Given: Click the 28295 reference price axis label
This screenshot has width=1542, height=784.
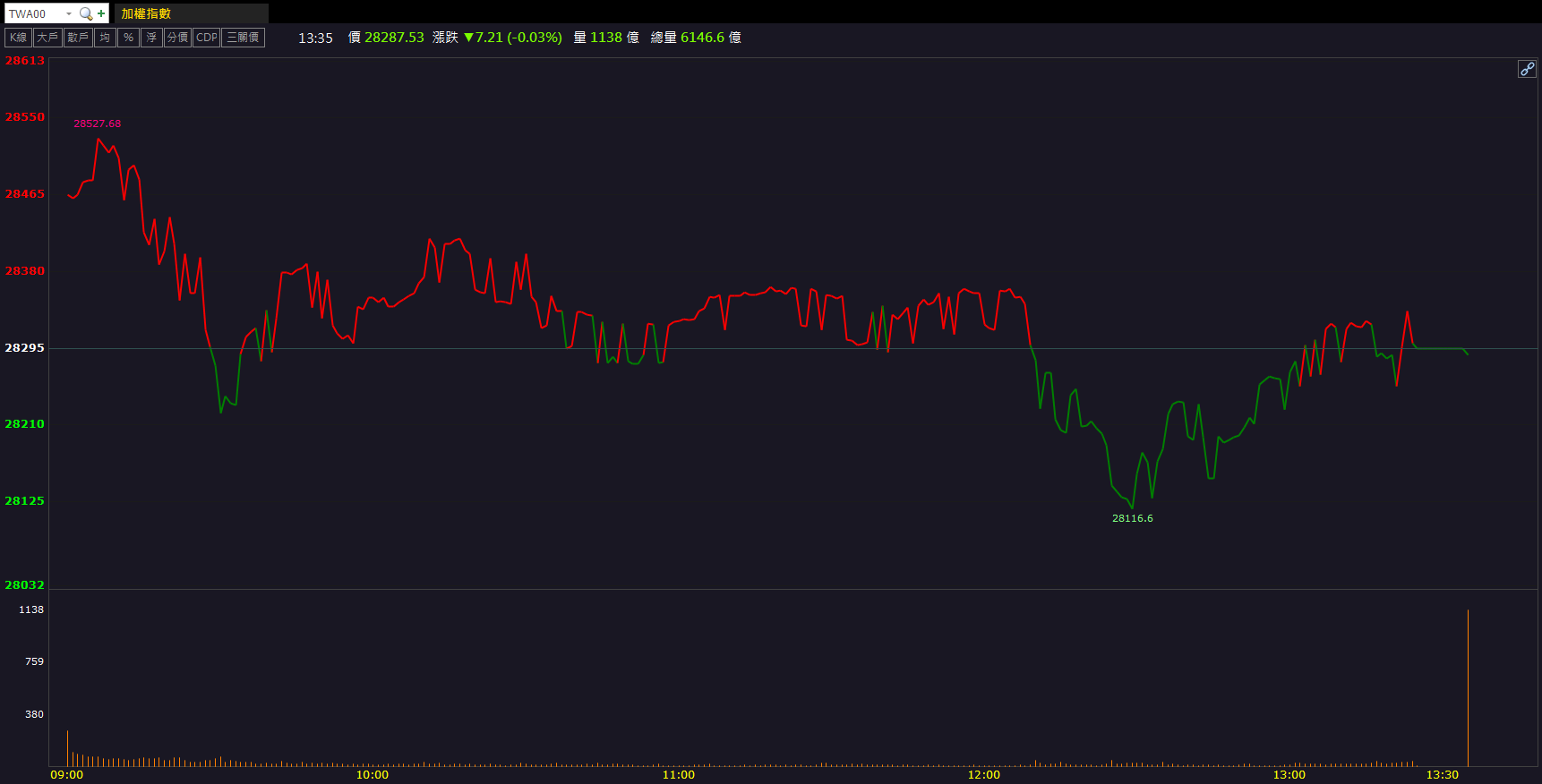Looking at the screenshot, I should (24, 348).
